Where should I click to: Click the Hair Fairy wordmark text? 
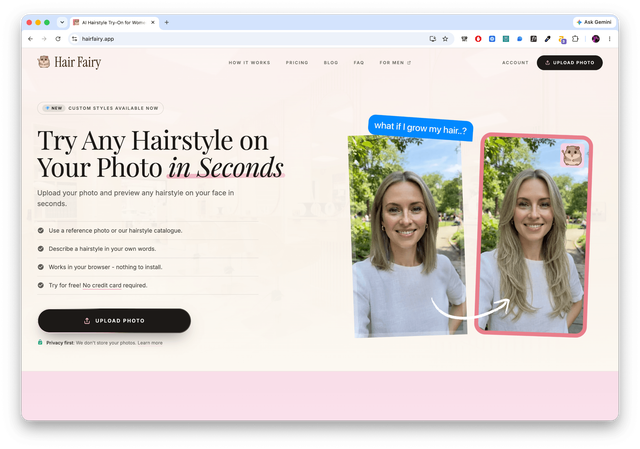click(x=78, y=62)
